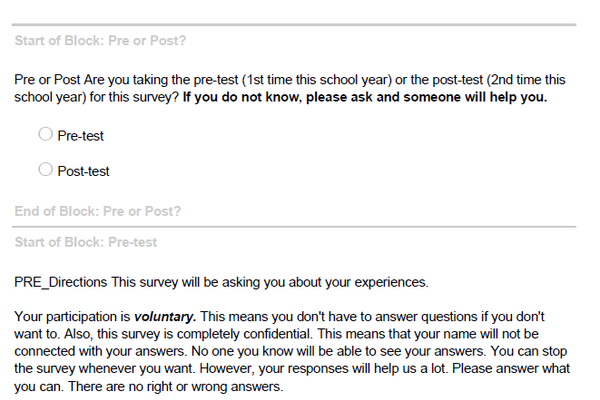Select the Post-test radio button

(44, 170)
